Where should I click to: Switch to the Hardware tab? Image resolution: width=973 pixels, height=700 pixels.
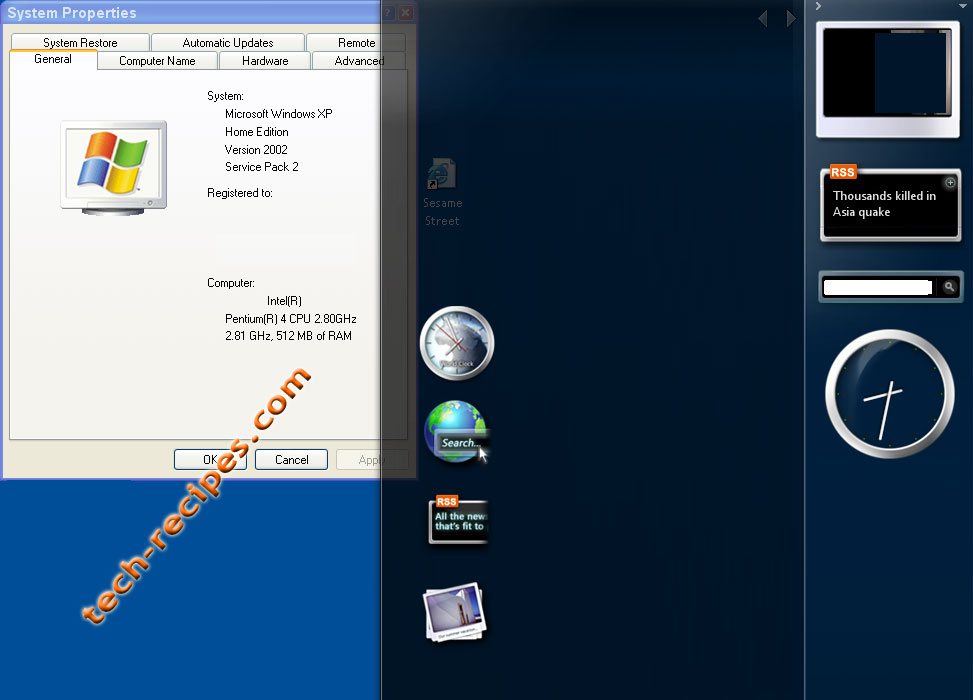click(x=265, y=61)
